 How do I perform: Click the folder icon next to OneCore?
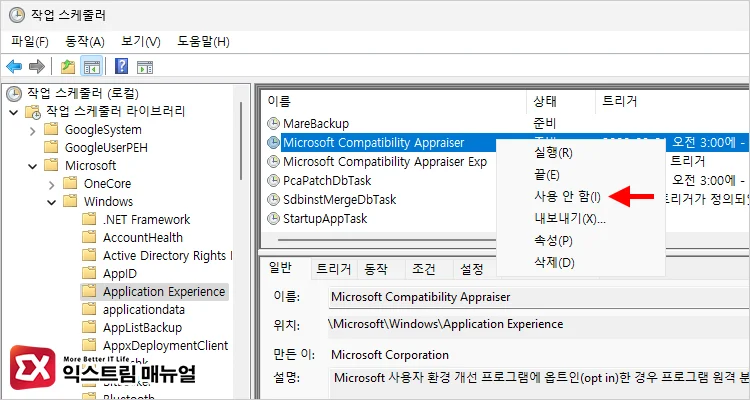(x=70, y=183)
